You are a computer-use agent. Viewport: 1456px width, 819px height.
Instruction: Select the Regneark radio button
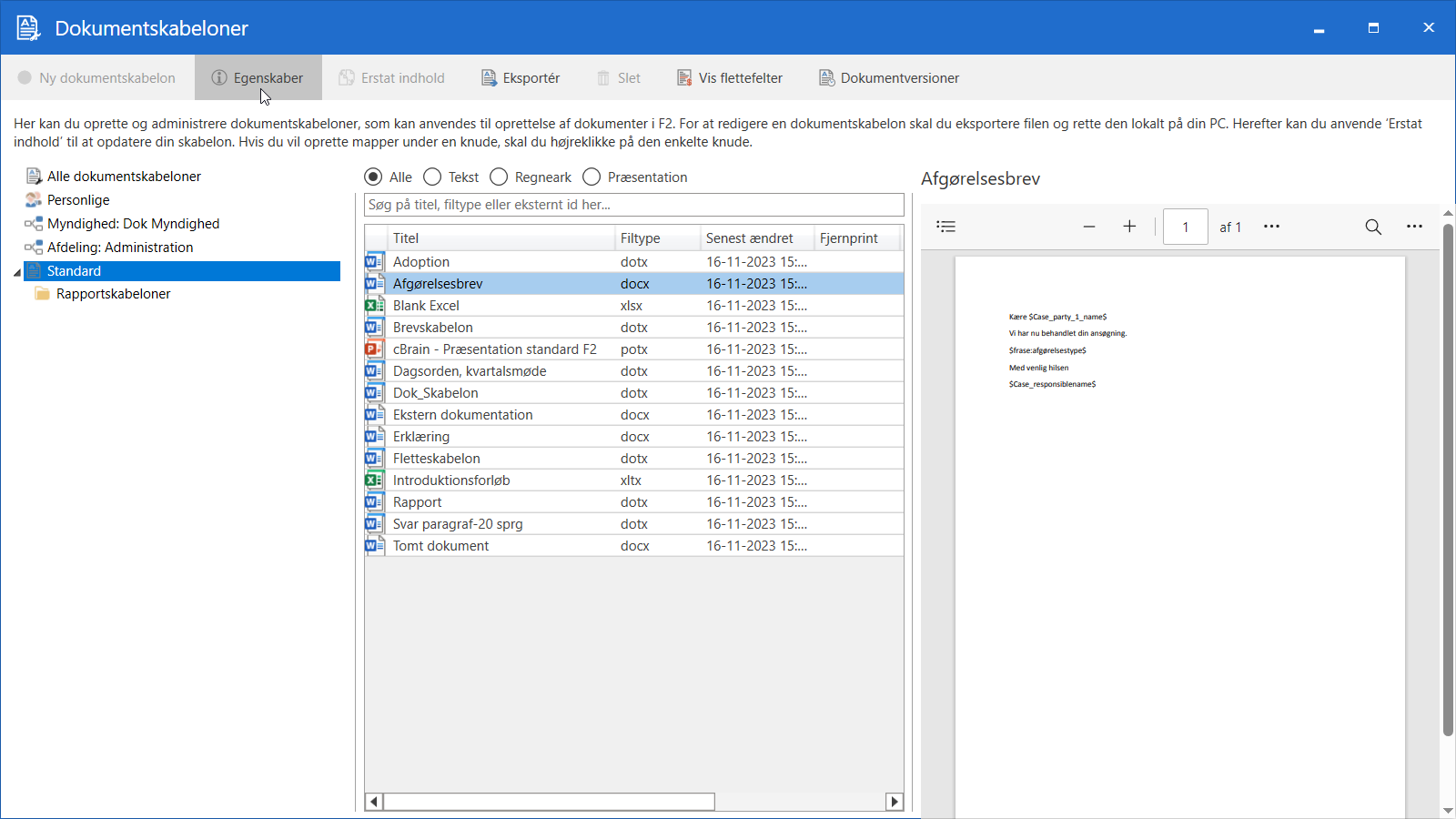pos(499,177)
